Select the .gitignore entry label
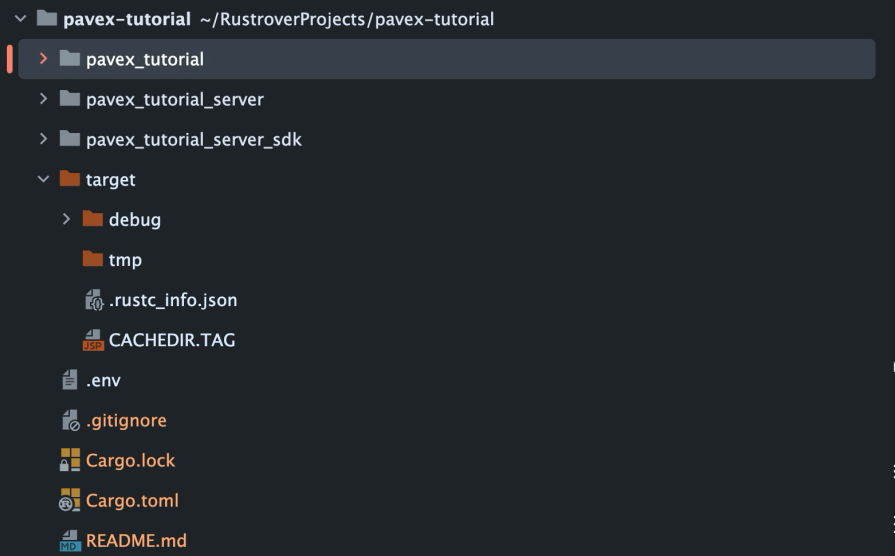This screenshot has width=895, height=556. coord(126,420)
